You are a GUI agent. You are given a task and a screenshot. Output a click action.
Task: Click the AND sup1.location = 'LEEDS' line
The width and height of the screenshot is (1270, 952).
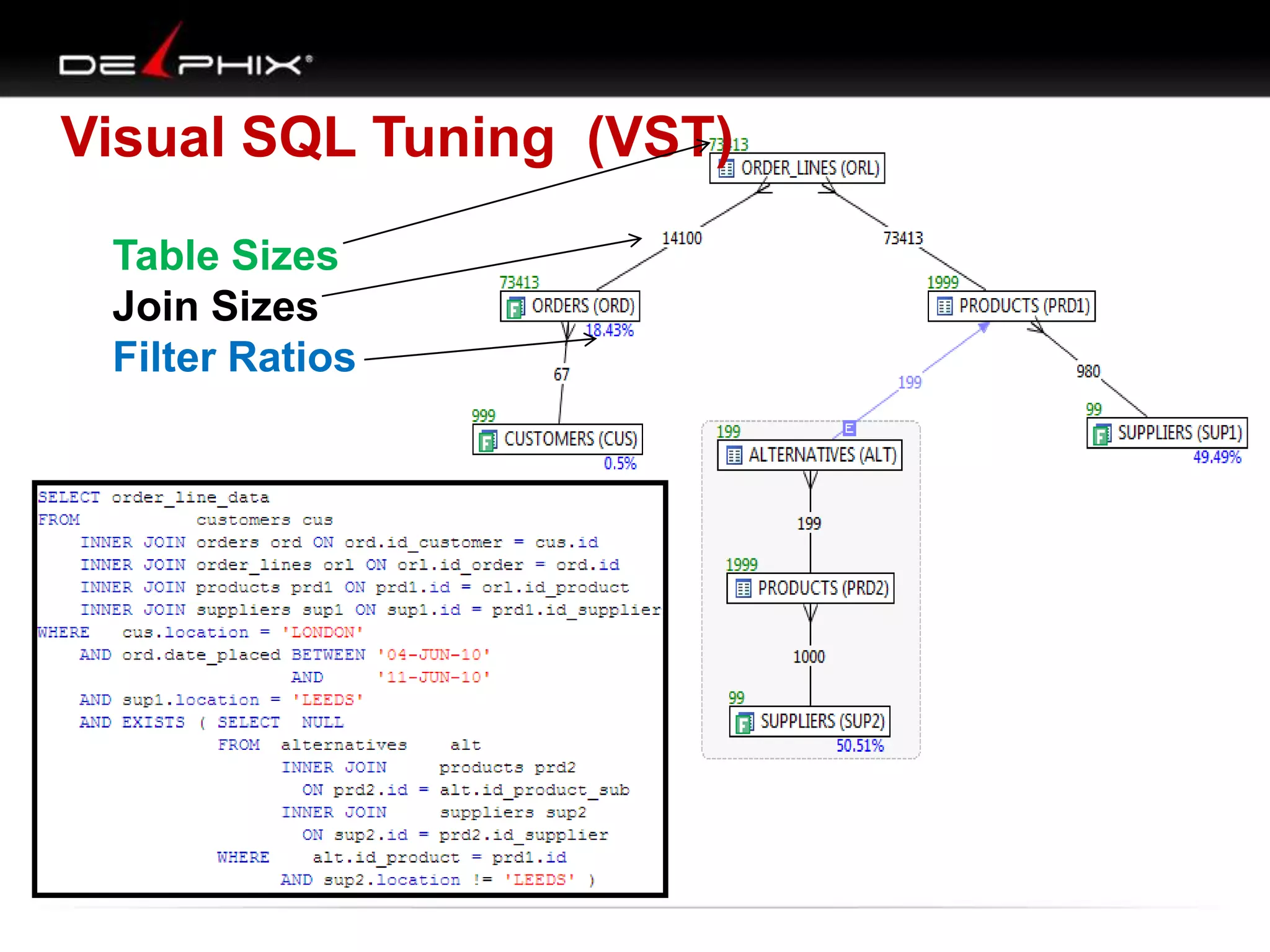(221, 700)
